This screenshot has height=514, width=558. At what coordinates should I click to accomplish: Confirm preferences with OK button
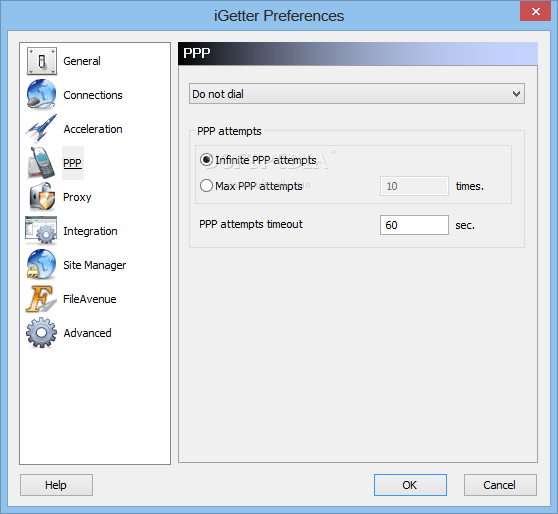(x=410, y=485)
